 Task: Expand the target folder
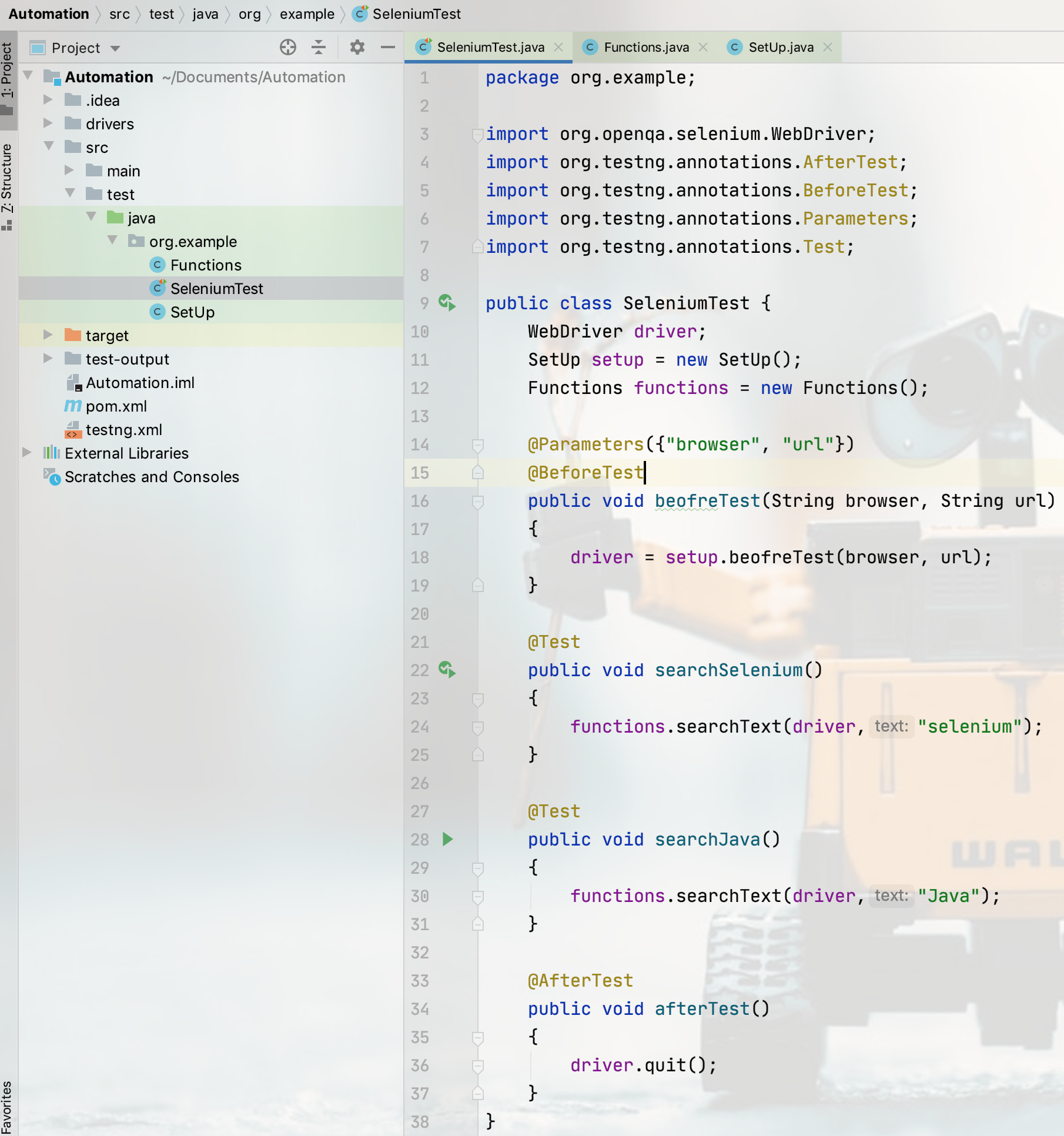pos(48,335)
